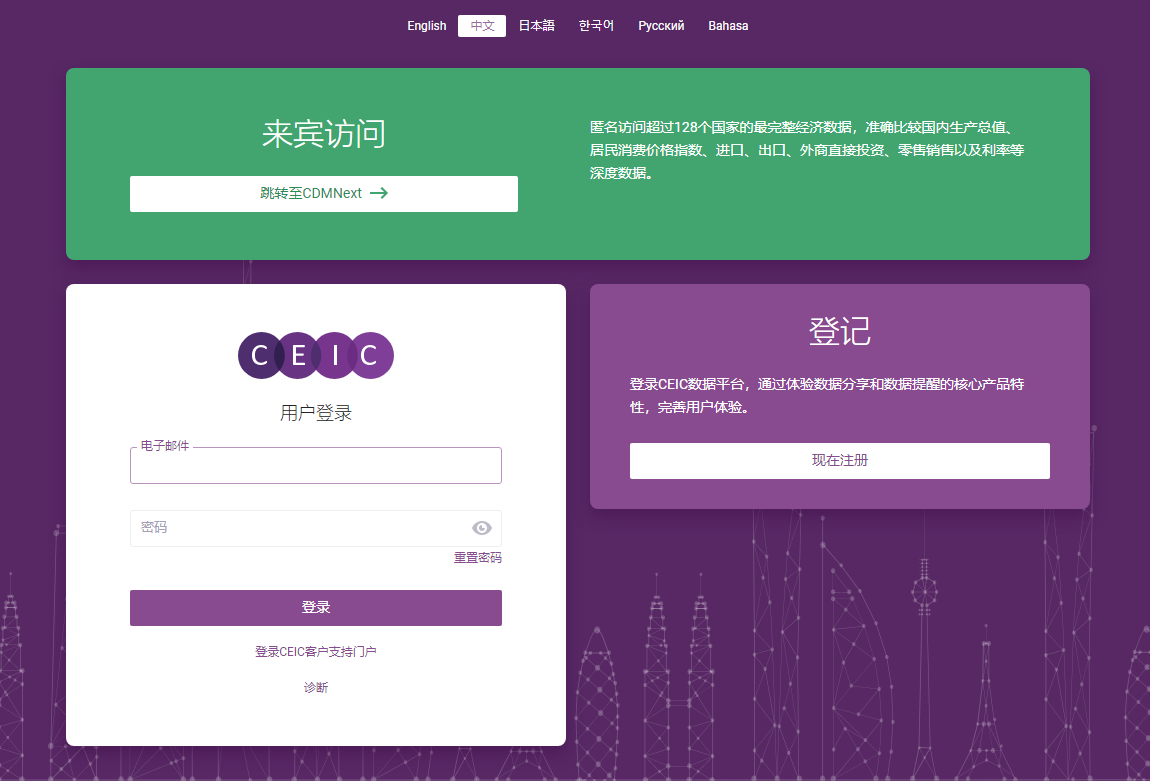Switch language to English
This screenshot has height=781, width=1150.
[x=426, y=26]
